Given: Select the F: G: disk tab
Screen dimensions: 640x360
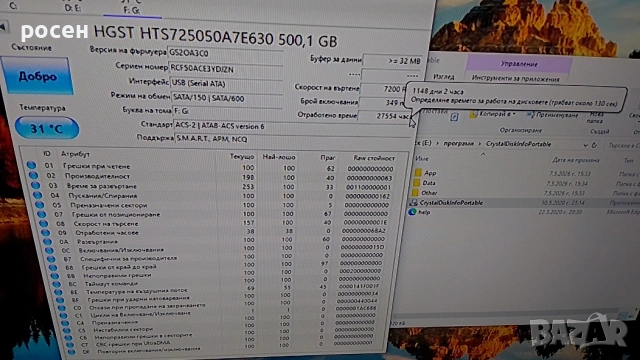Looking at the screenshot, I should (131, 10).
